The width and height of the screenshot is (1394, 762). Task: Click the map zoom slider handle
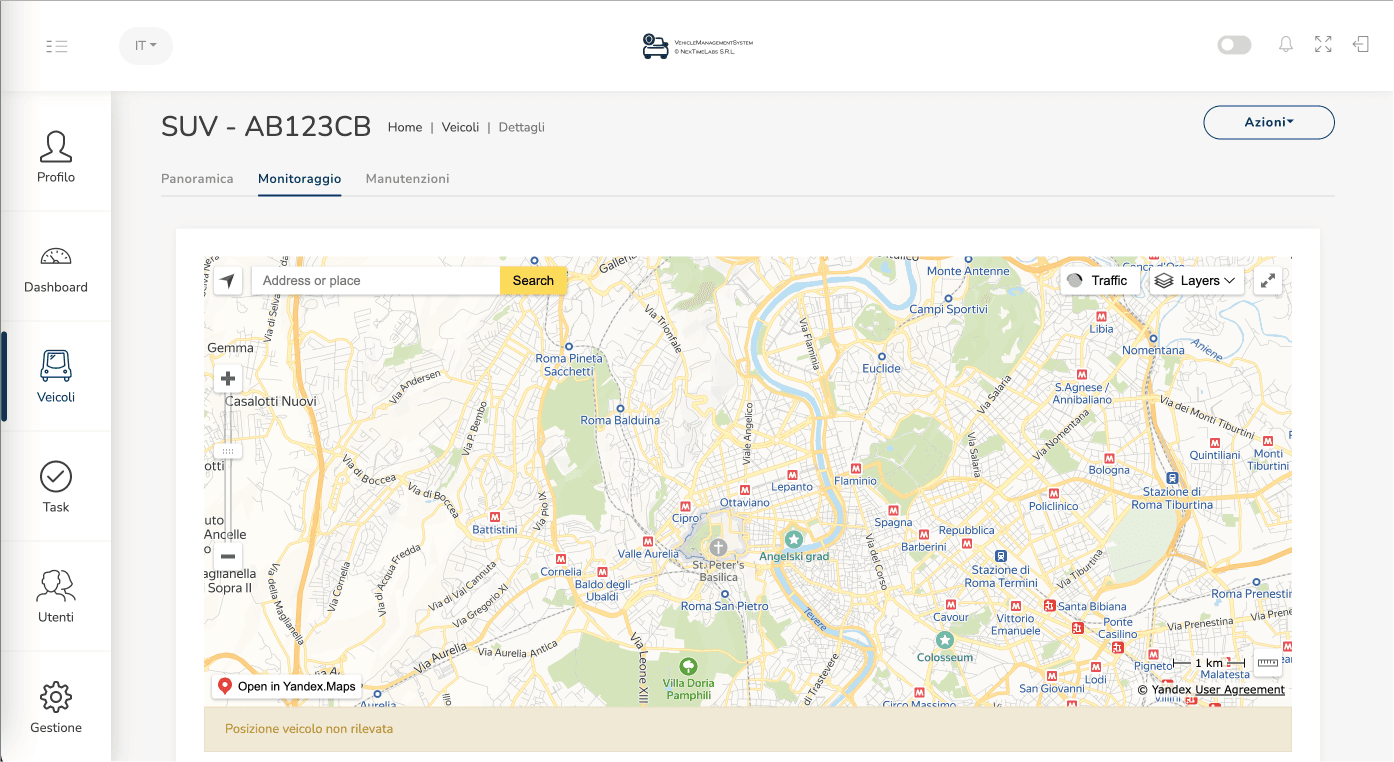click(x=228, y=452)
